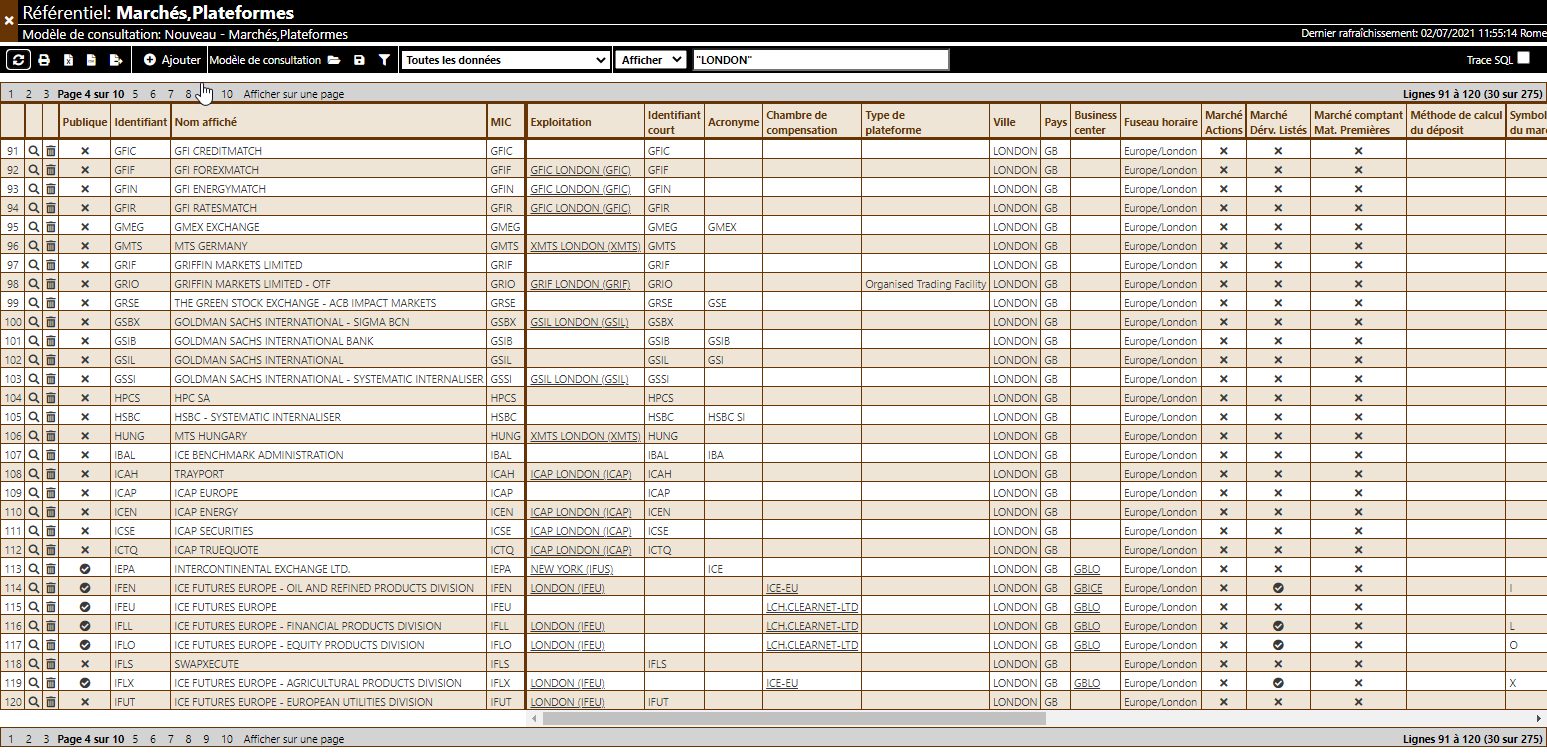Open the consultation model folder icon
Image resolution: width=1547 pixels, height=753 pixels.
point(334,60)
